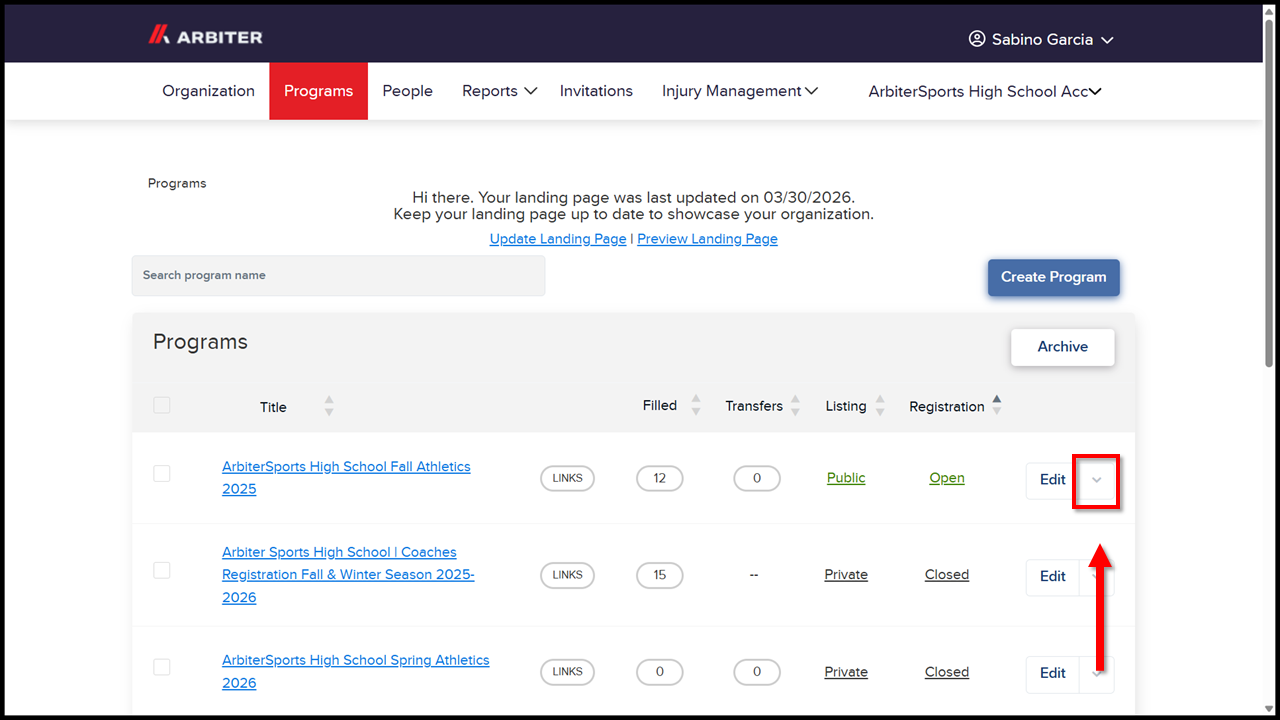The width and height of the screenshot is (1280, 720).
Task: Click LINKS for Coaches Registration program
Action: (x=567, y=575)
